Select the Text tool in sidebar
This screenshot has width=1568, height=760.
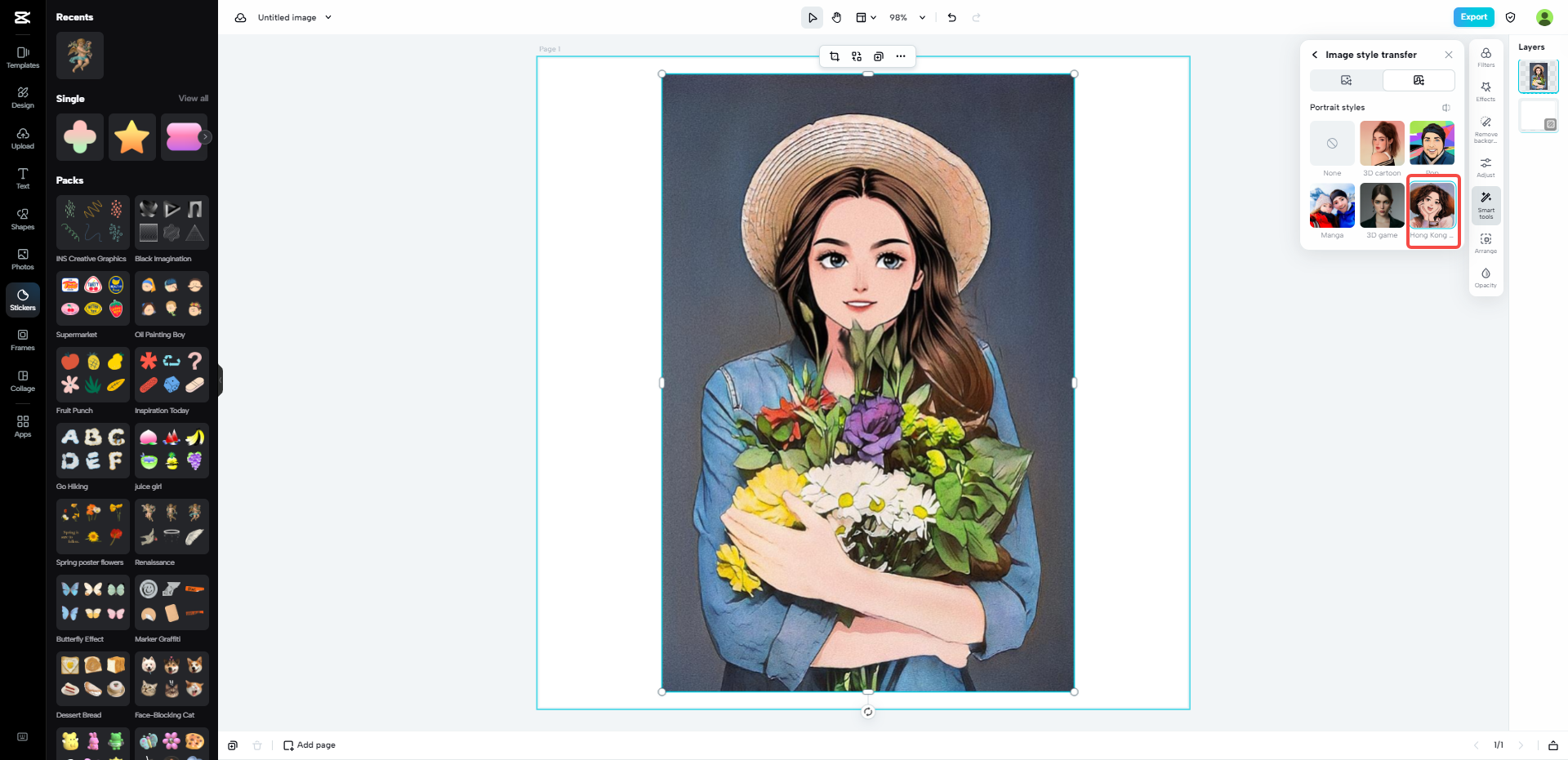pos(23,179)
